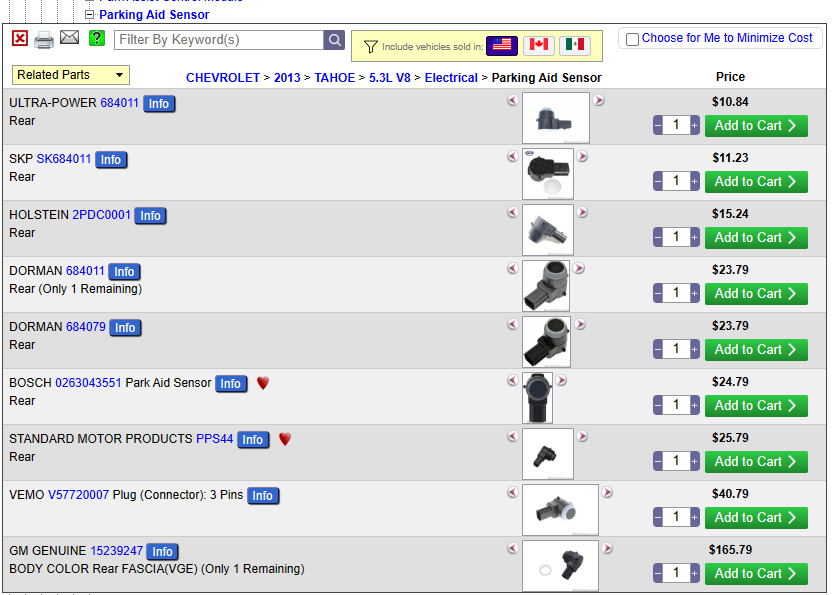Toggle USA flag vehicle filter
Screen dimensions: 832x595
pos(501,45)
